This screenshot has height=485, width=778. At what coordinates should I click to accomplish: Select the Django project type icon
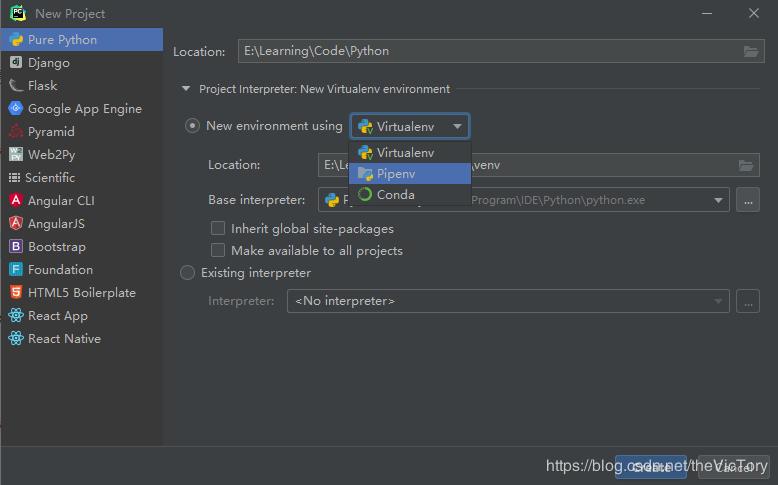16,63
